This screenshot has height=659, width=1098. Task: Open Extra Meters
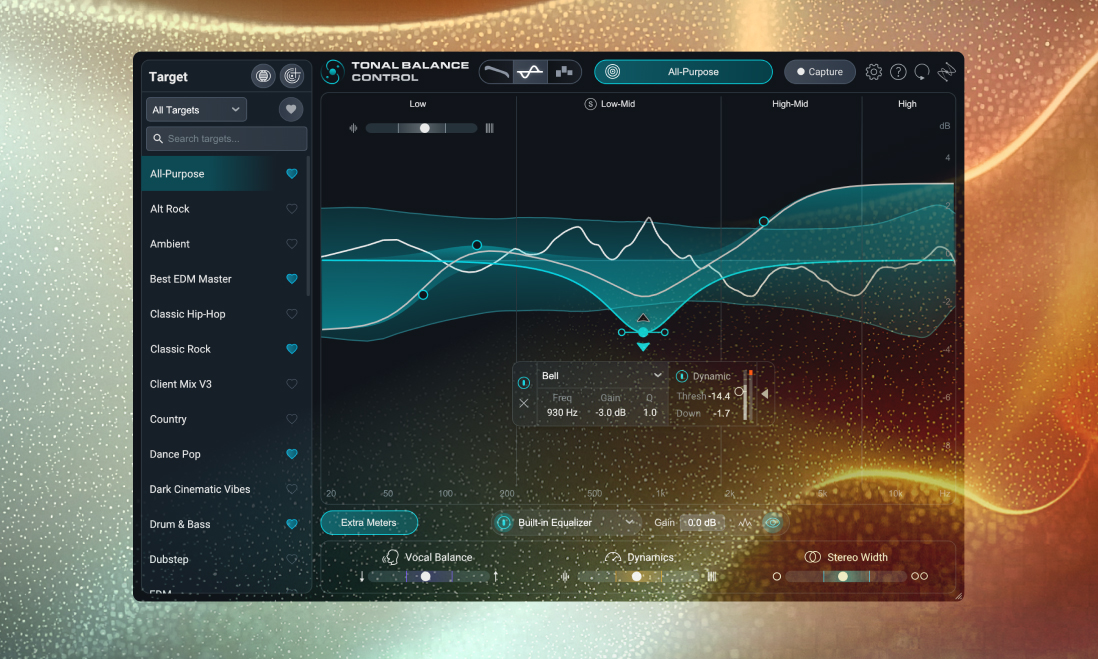(369, 522)
